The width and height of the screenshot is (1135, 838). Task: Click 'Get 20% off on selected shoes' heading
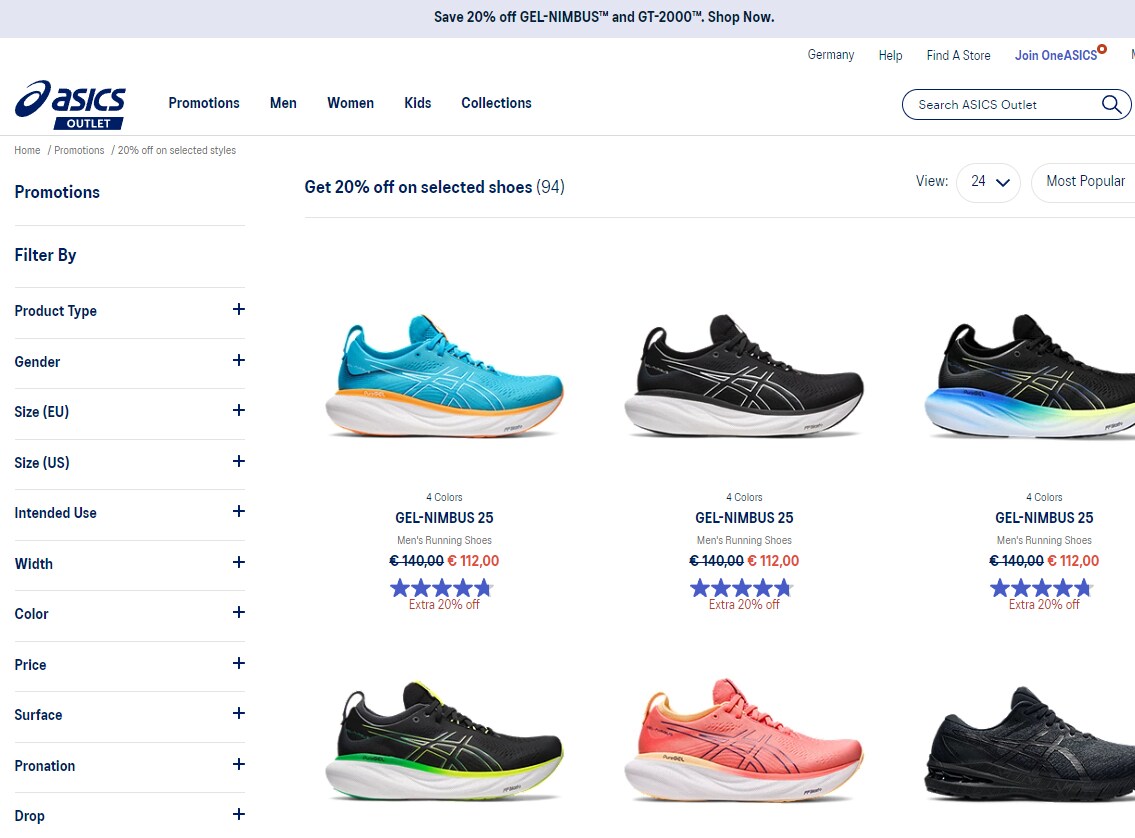click(418, 187)
